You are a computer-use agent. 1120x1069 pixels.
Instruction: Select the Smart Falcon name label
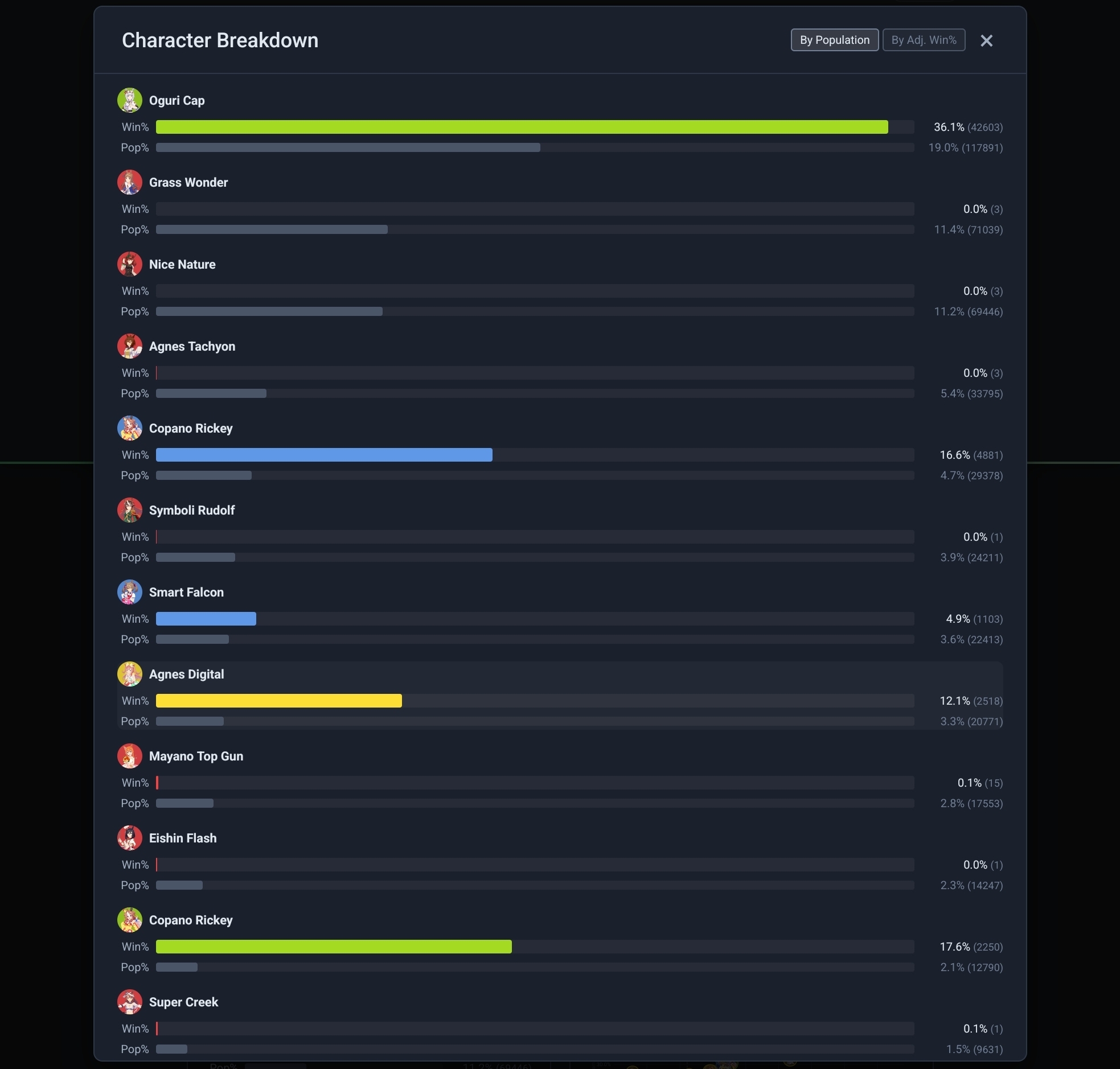pos(186,593)
